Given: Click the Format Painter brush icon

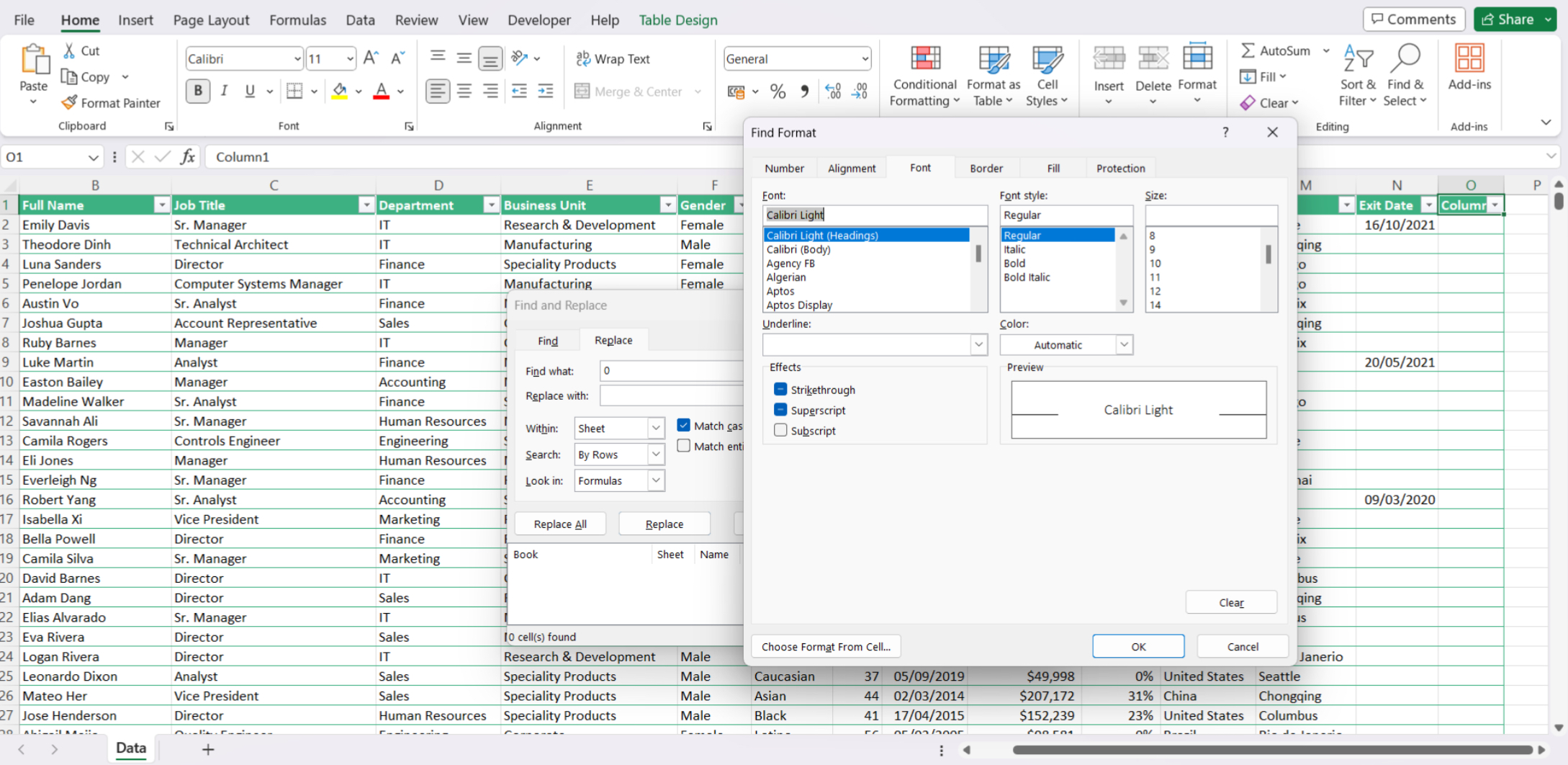Looking at the screenshot, I should [69, 103].
